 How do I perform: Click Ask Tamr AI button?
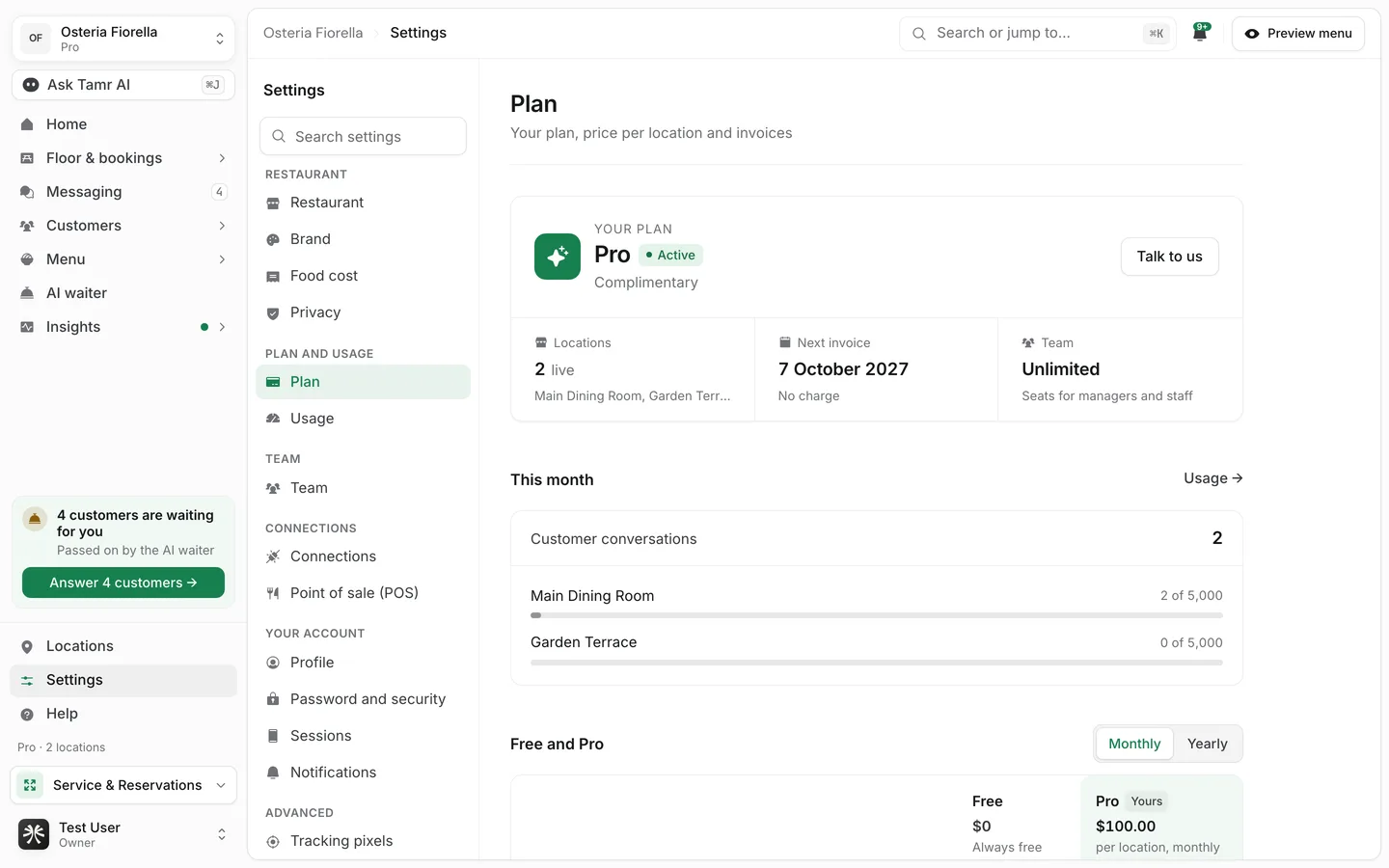123,85
